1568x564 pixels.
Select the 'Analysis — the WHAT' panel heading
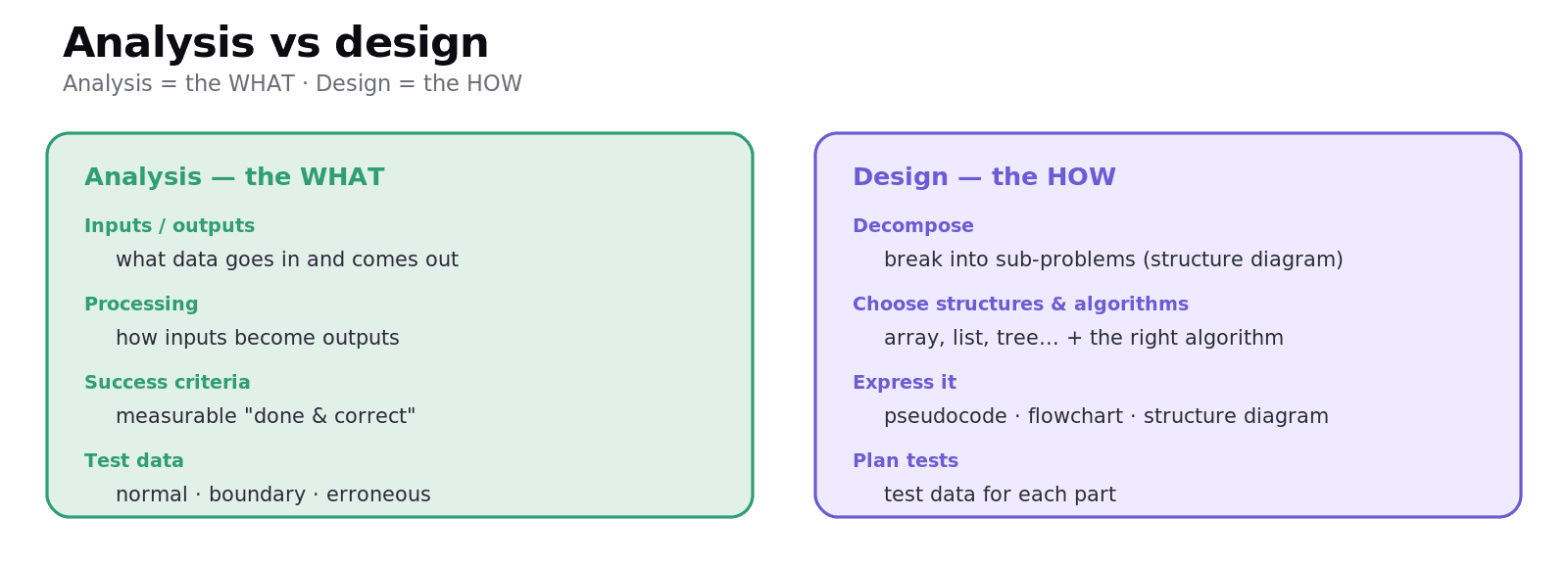(x=234, y=177)
